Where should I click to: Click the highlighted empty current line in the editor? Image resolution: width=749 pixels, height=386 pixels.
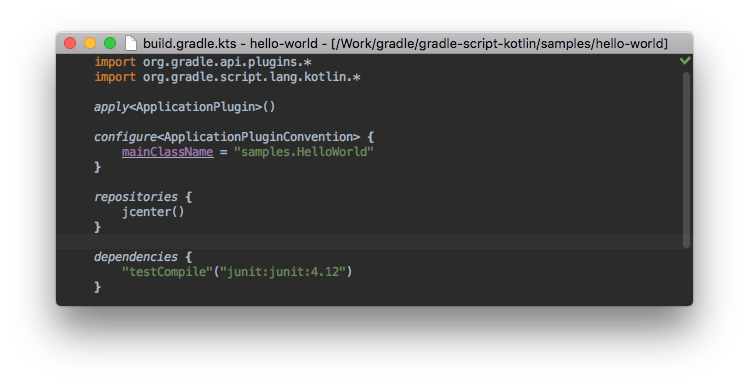(x=370, y=242)
